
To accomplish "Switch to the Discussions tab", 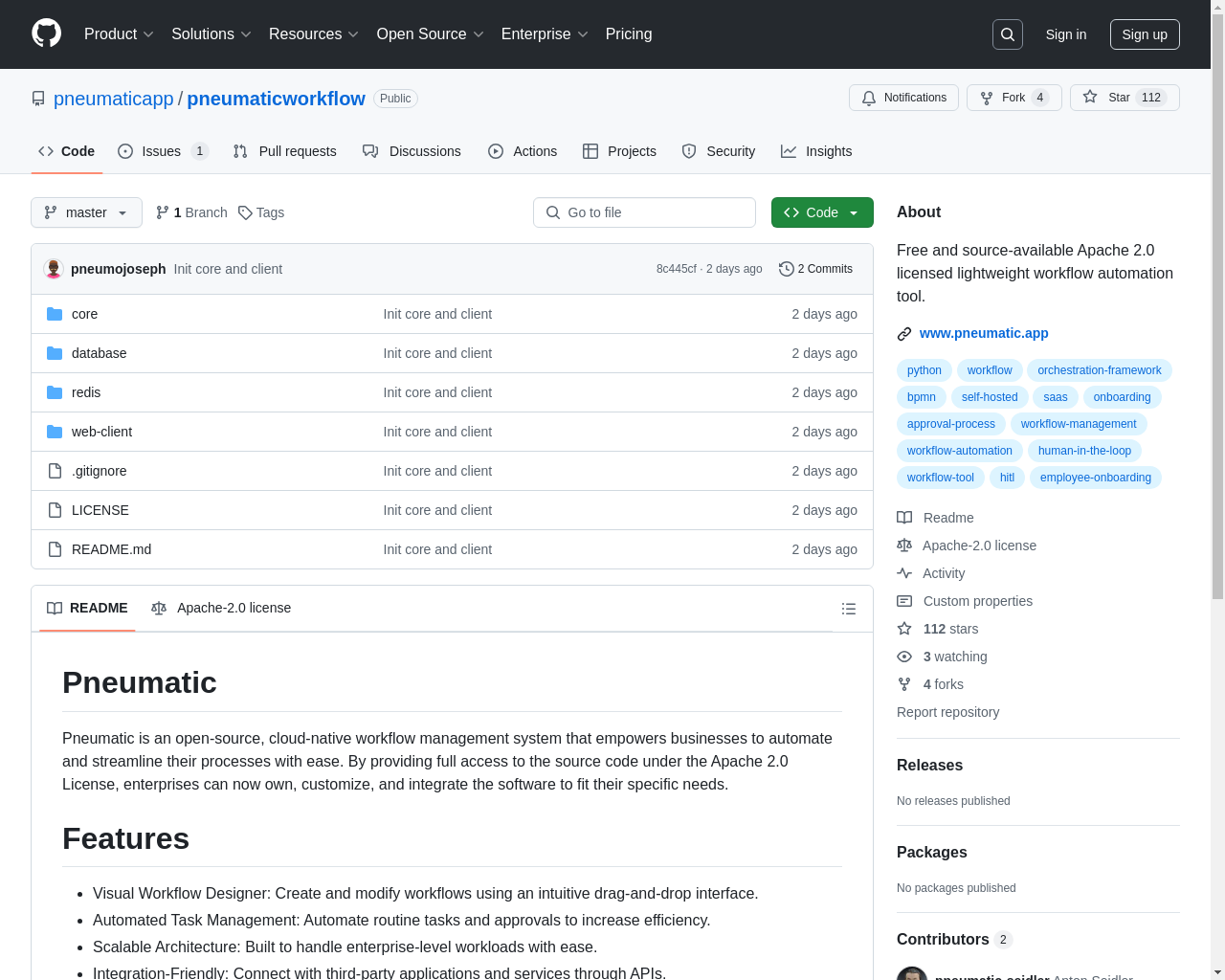I will 412,151.
